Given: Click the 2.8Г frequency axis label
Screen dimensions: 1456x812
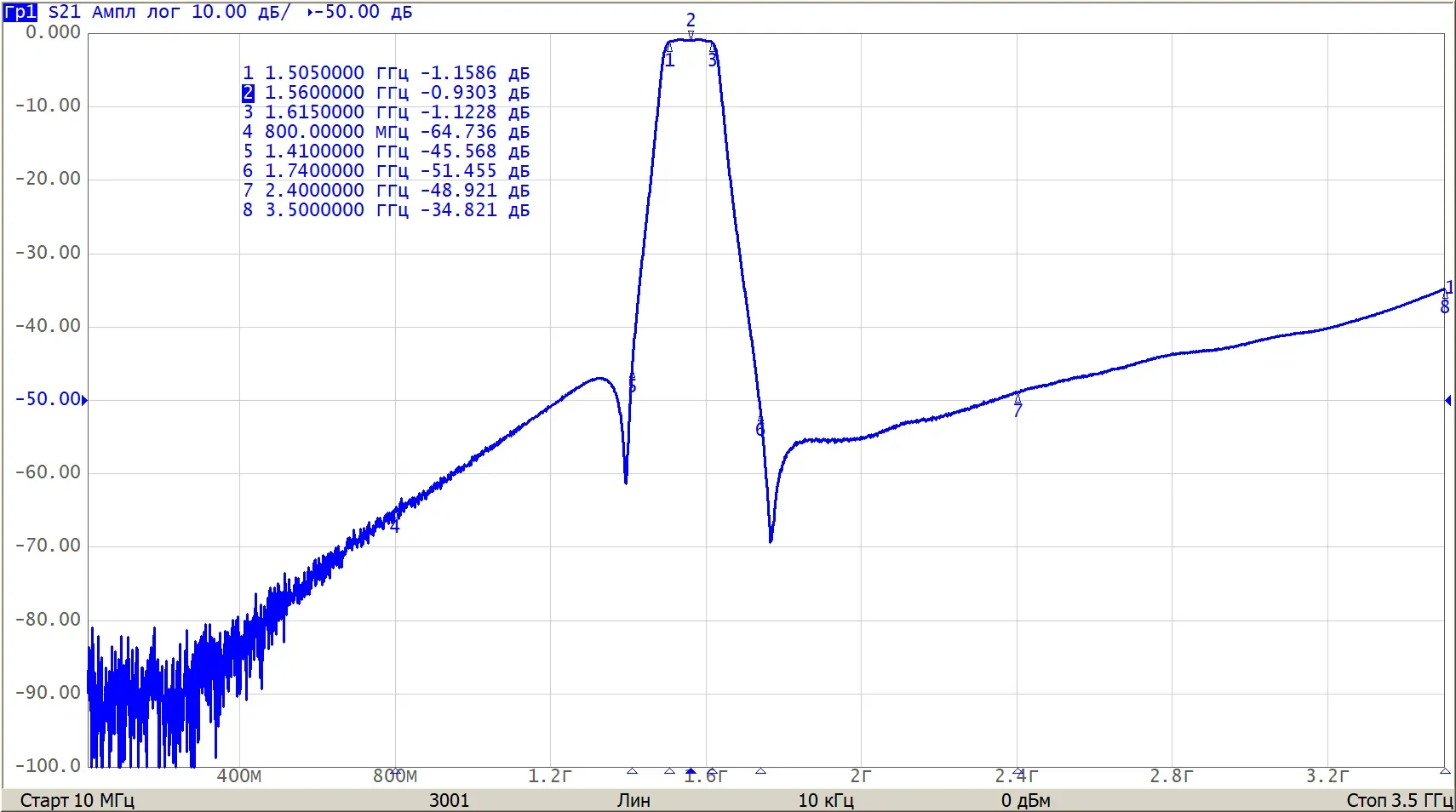Looking at the screenshot, I should point(1172,776).
